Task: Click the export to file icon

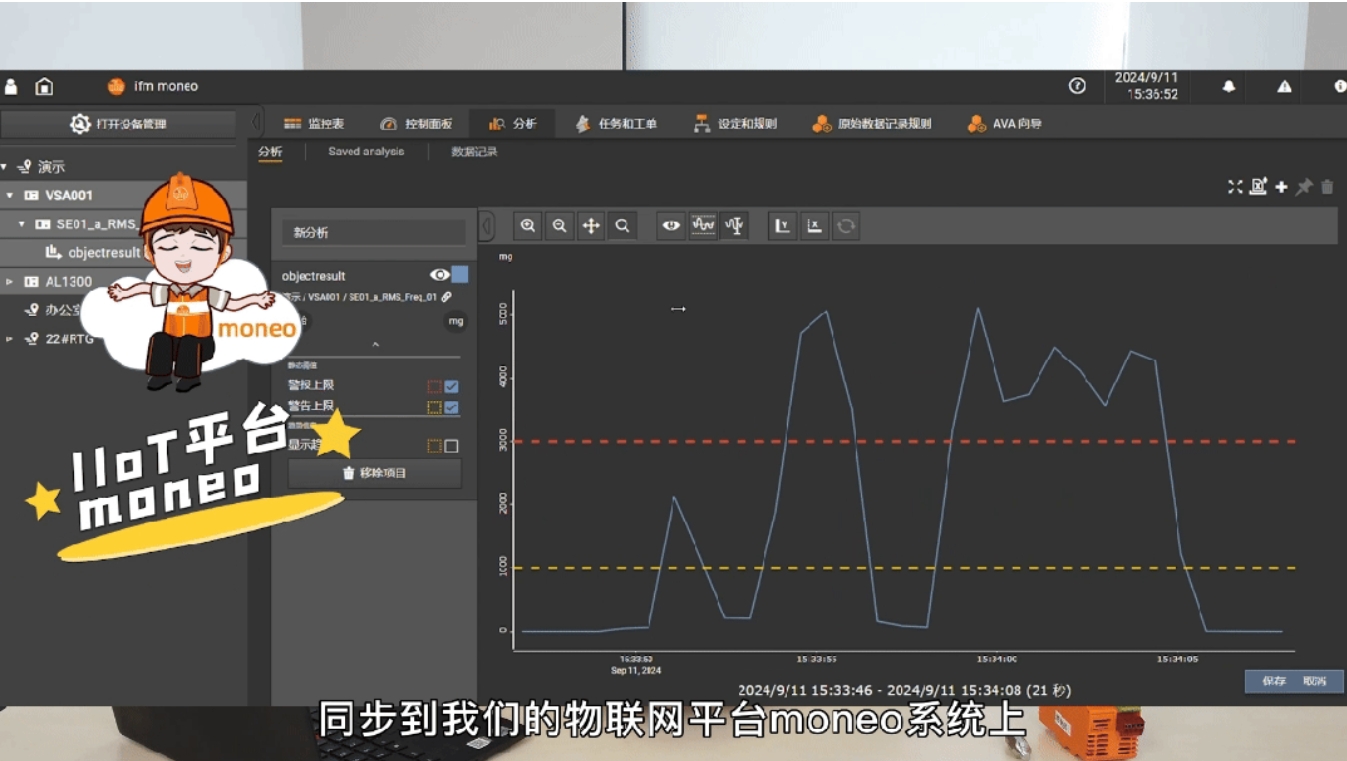Action: (x=1259, y=186)
